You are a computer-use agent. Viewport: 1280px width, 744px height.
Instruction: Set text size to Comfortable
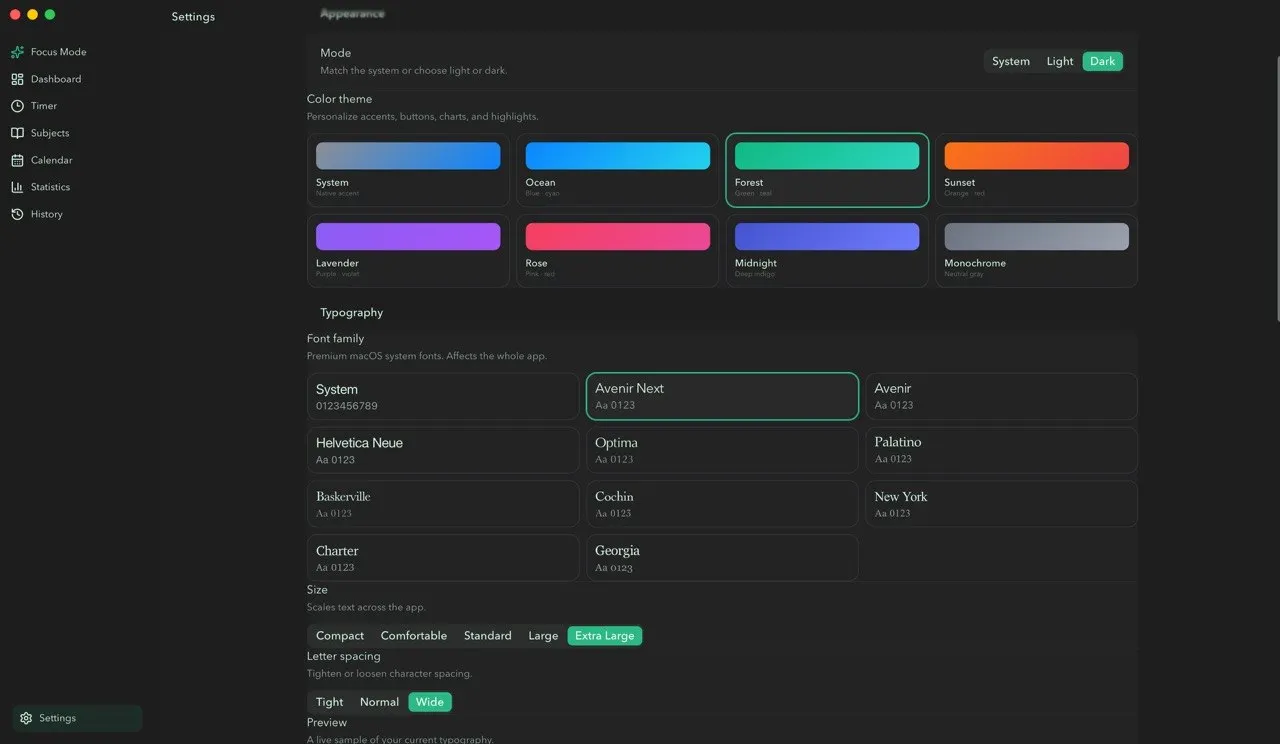pyautogui.click(x=414, y=636)
